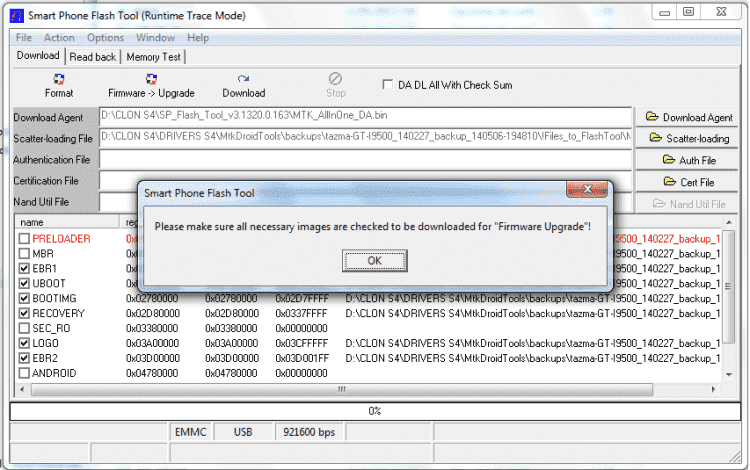Click the EMMC status bar entry
Viewport: 750px width, 470px height.
coord(190,432)
